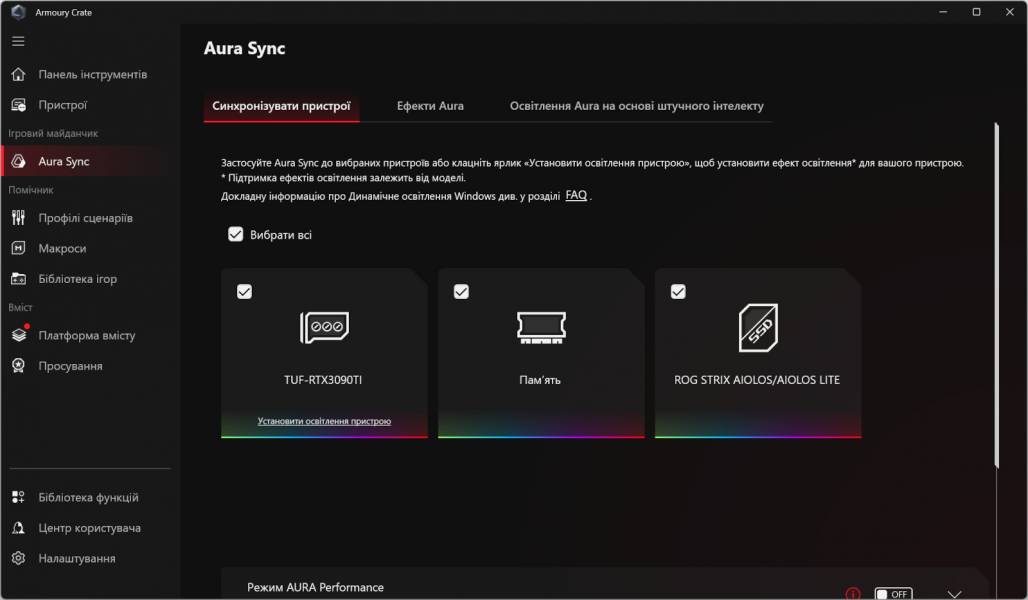Maximize the Armoury Crate window
This screenshot has height=600, width=1028.
(976, 12)
